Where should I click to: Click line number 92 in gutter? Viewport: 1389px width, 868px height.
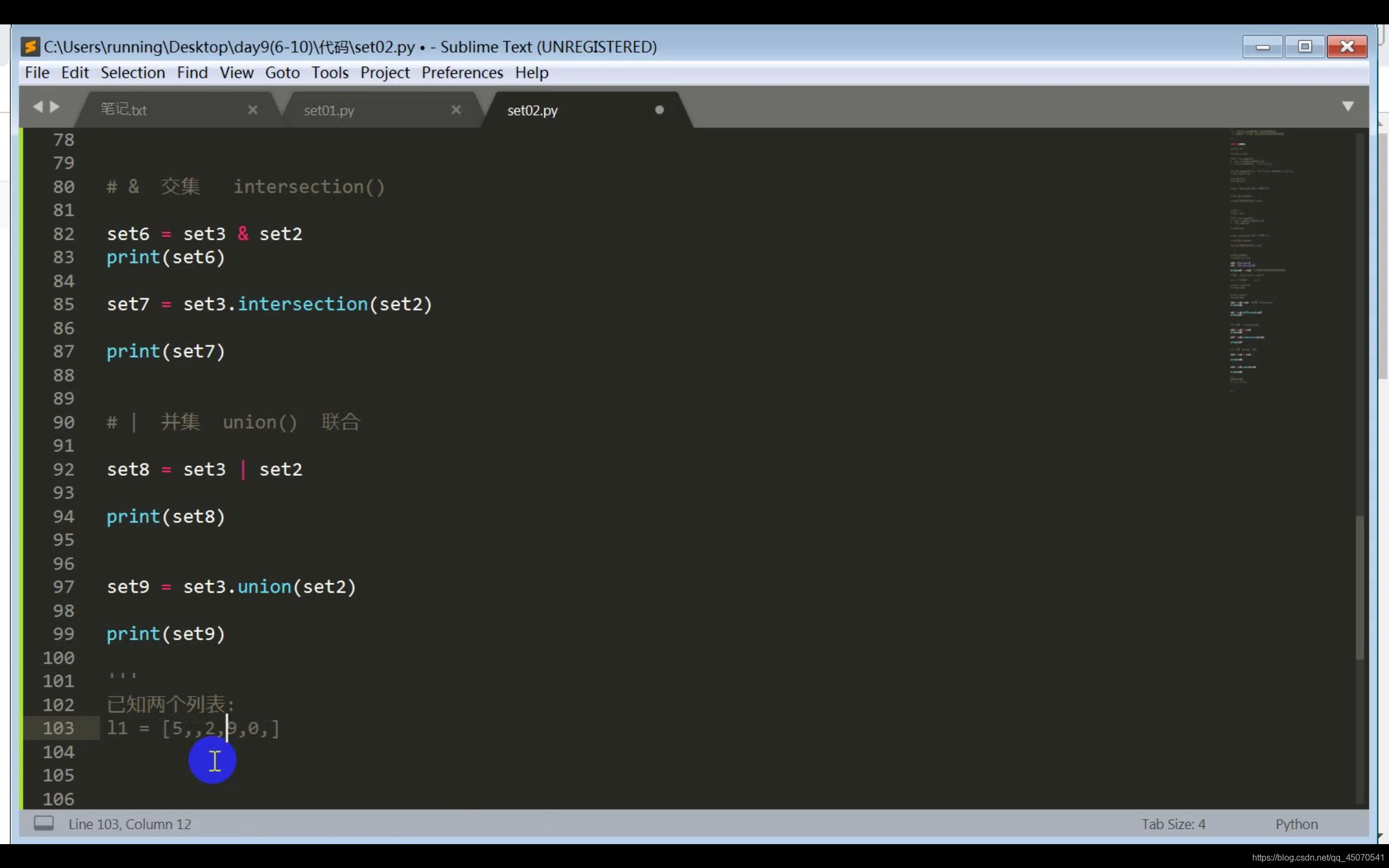(x=63, y=470)
